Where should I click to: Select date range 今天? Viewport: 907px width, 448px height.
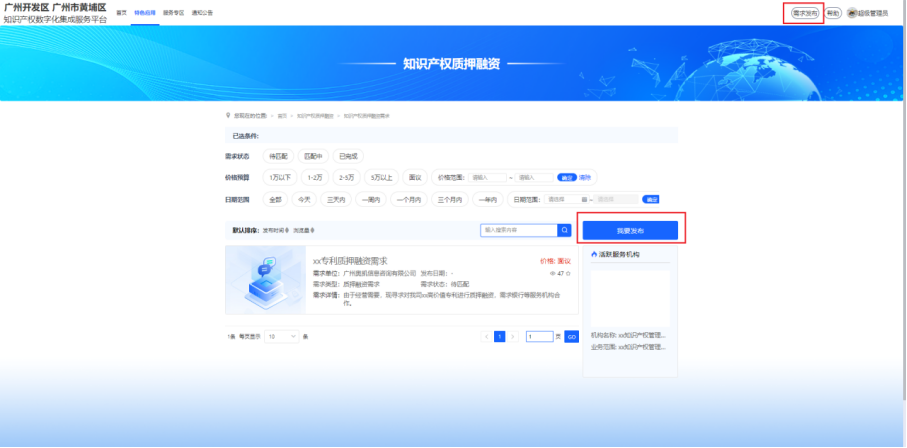click(x=304, y=200)
